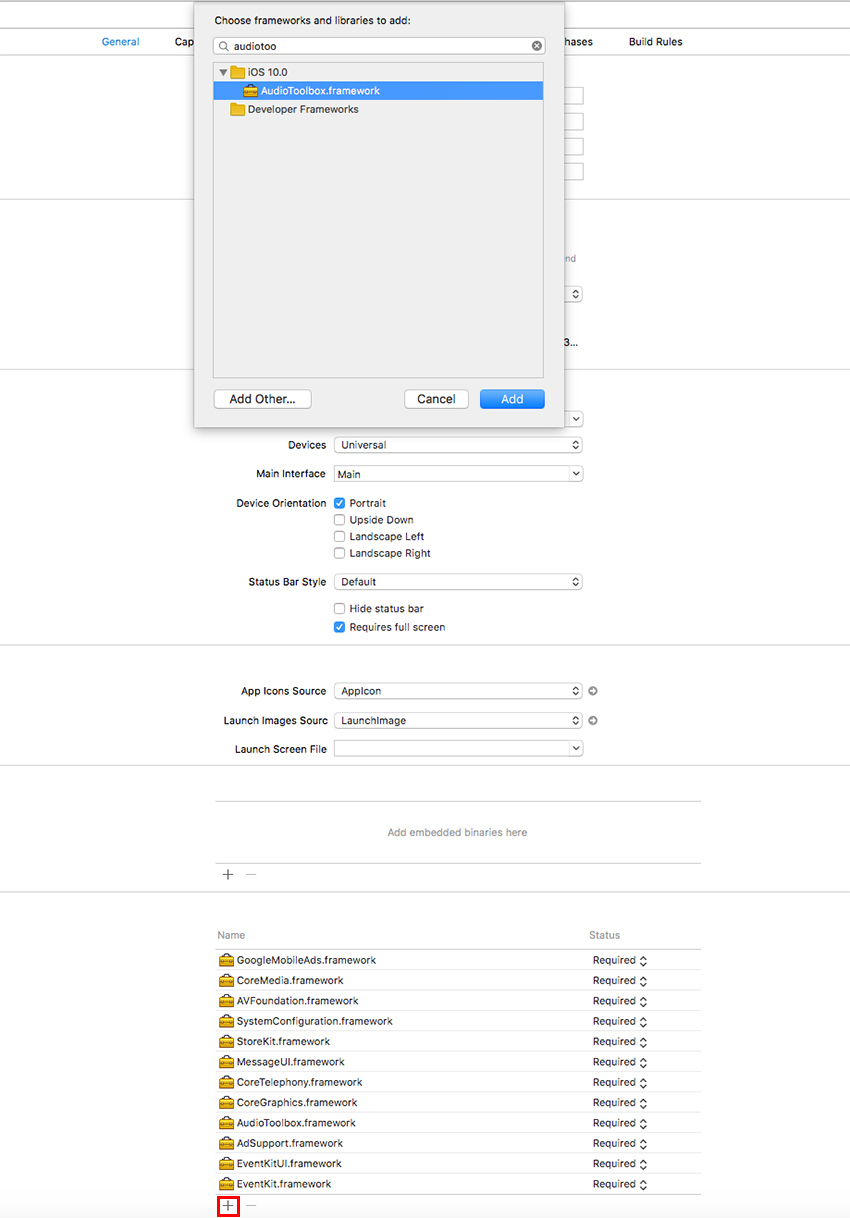Image resolution: width=850 pixels, height=1218 pixels.
Task: Open Launch Screen File combo box
Action: (x=458, y=749)
